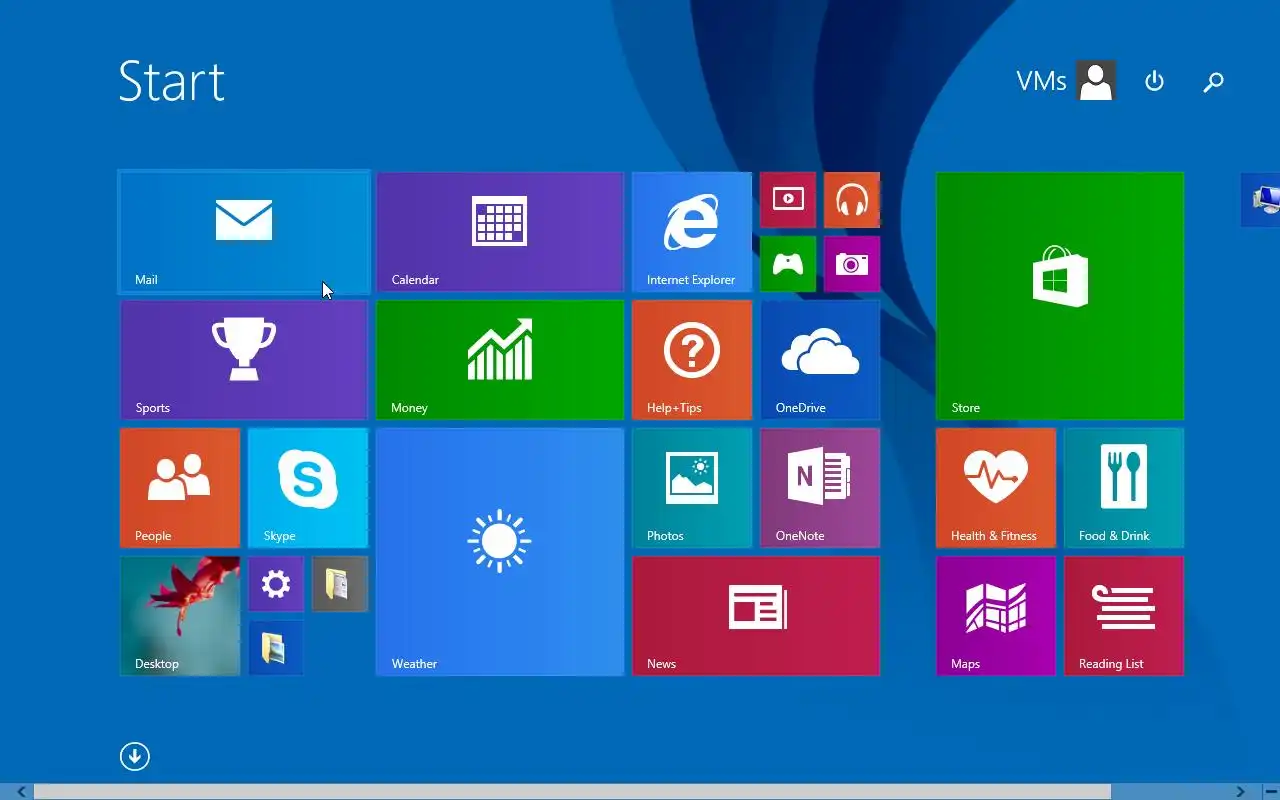Open the OneNote tile
Viewport: 1280px width, 800px height.
(x=820, y=488)
